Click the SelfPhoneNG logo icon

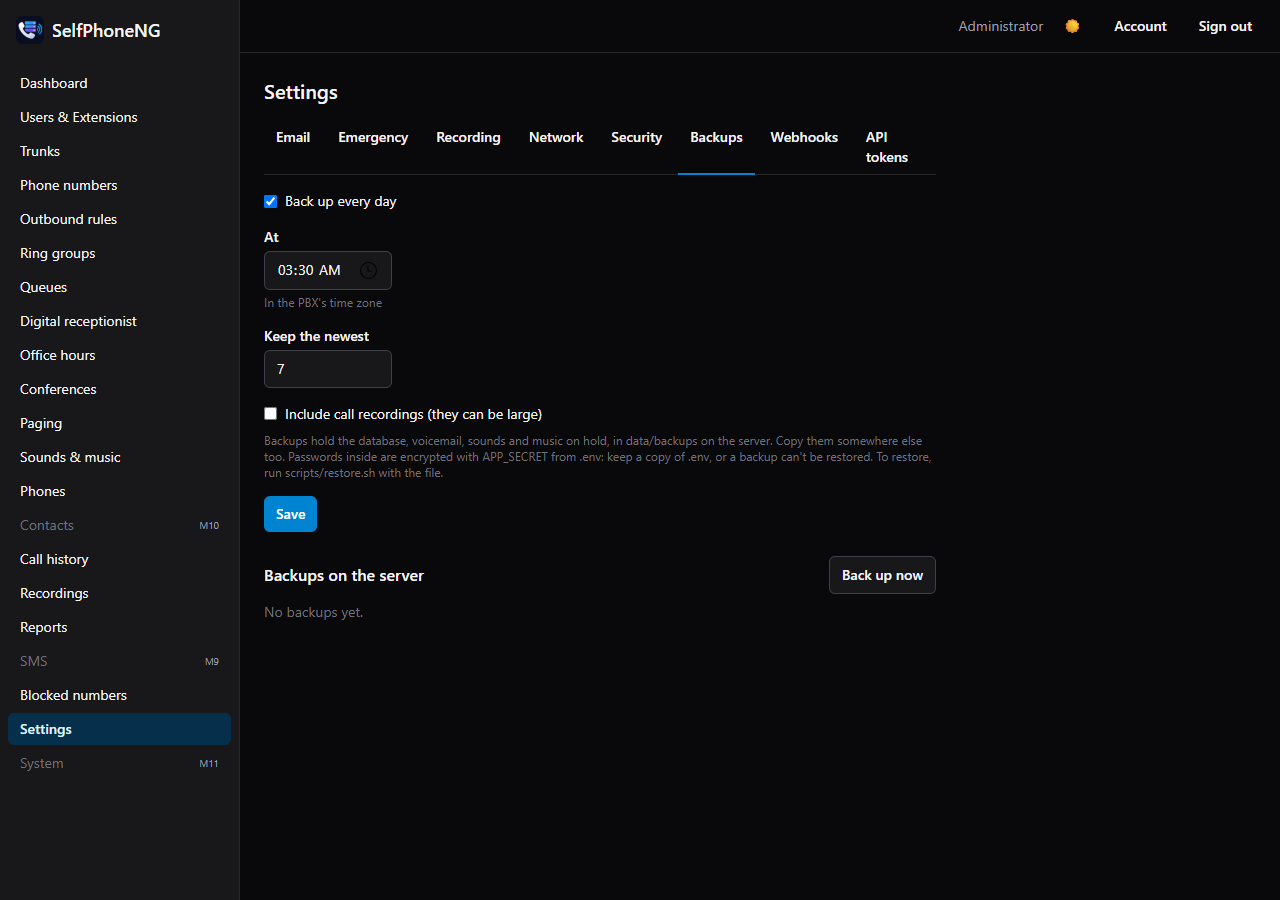coord(30,30)
